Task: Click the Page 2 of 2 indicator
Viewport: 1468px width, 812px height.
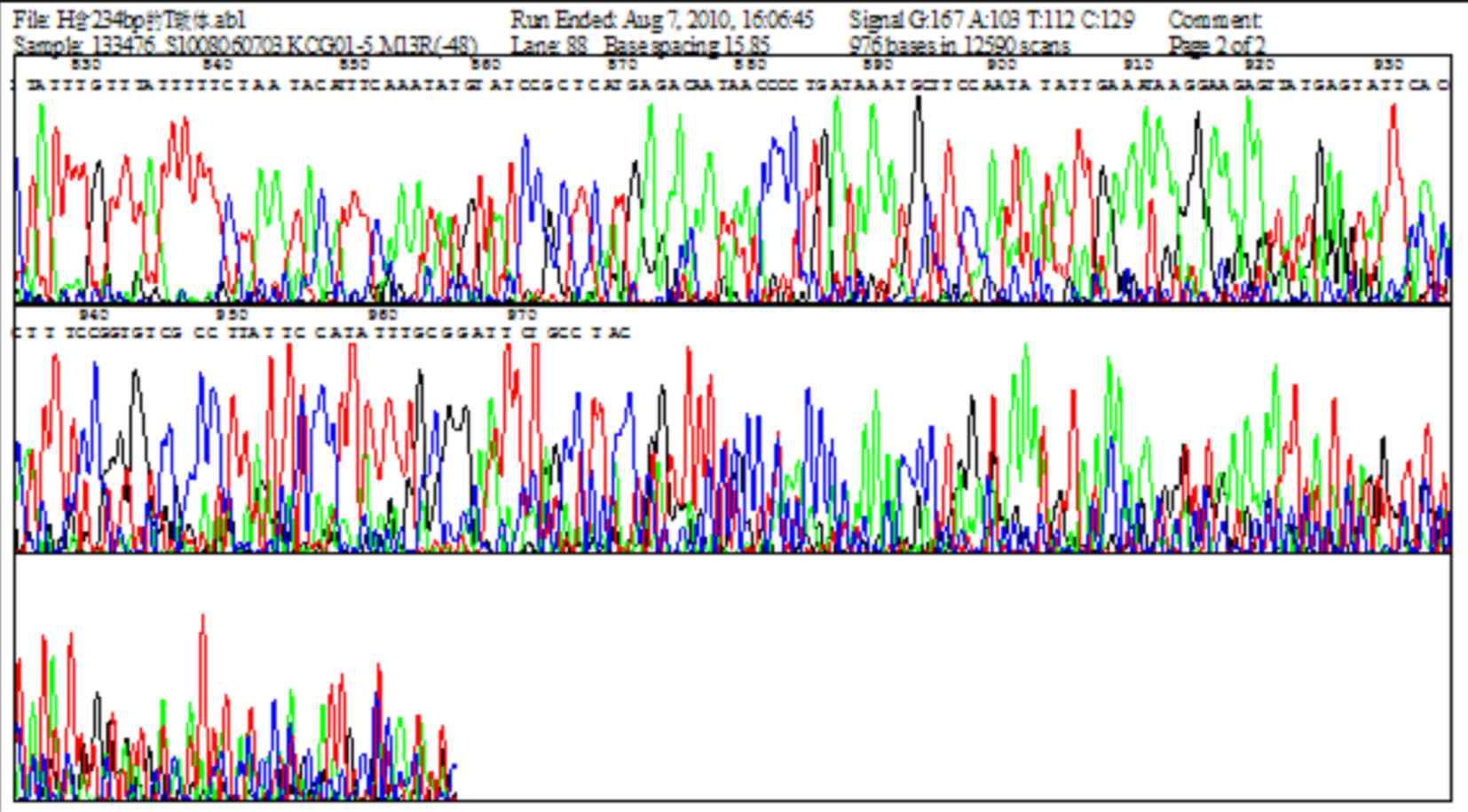Action: (x=1216, y=45)
